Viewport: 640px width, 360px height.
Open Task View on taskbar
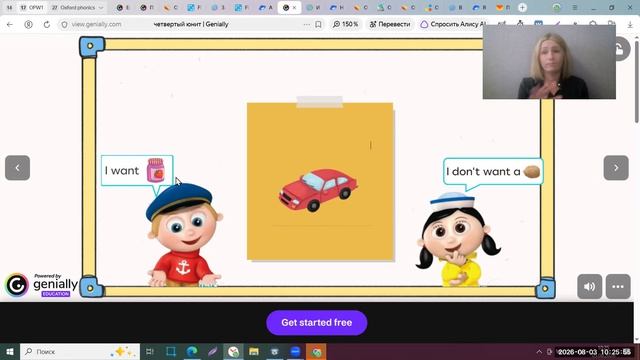[x=150, y=351]
